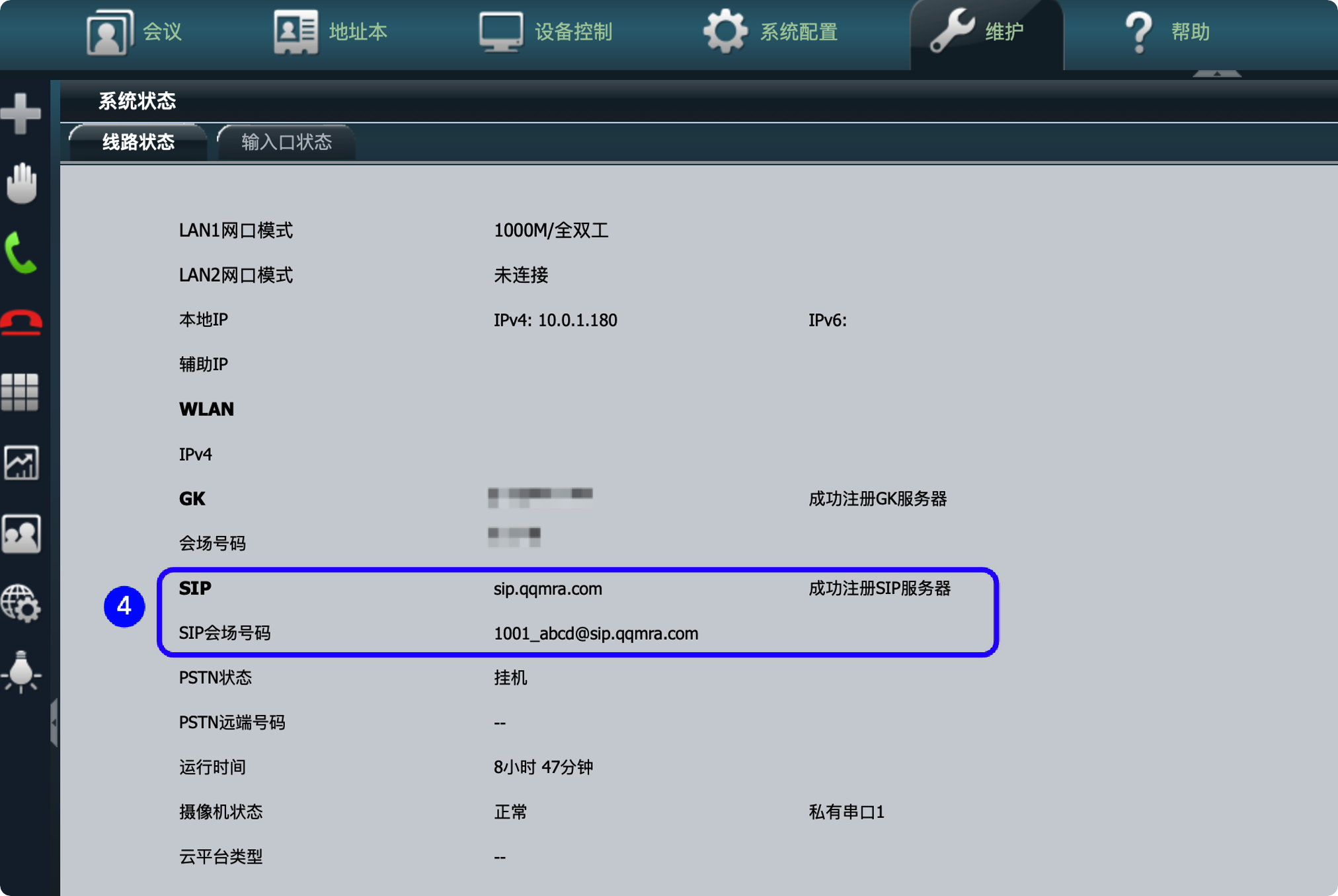Click the 系统状态 heading
Screen dimensions: 1338x896
[138, 101]
